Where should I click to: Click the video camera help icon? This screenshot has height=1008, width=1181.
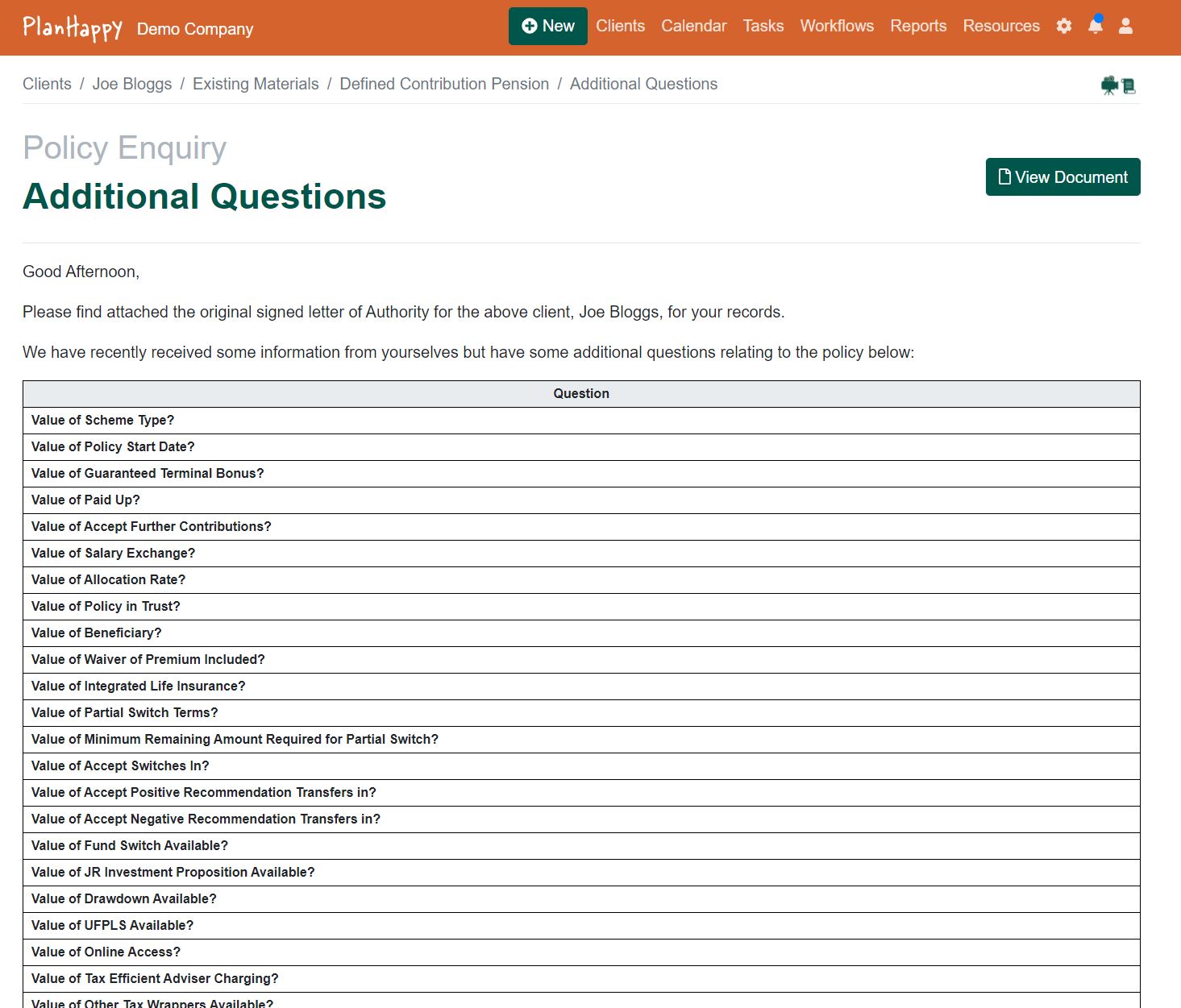[x=1109, y=85]
